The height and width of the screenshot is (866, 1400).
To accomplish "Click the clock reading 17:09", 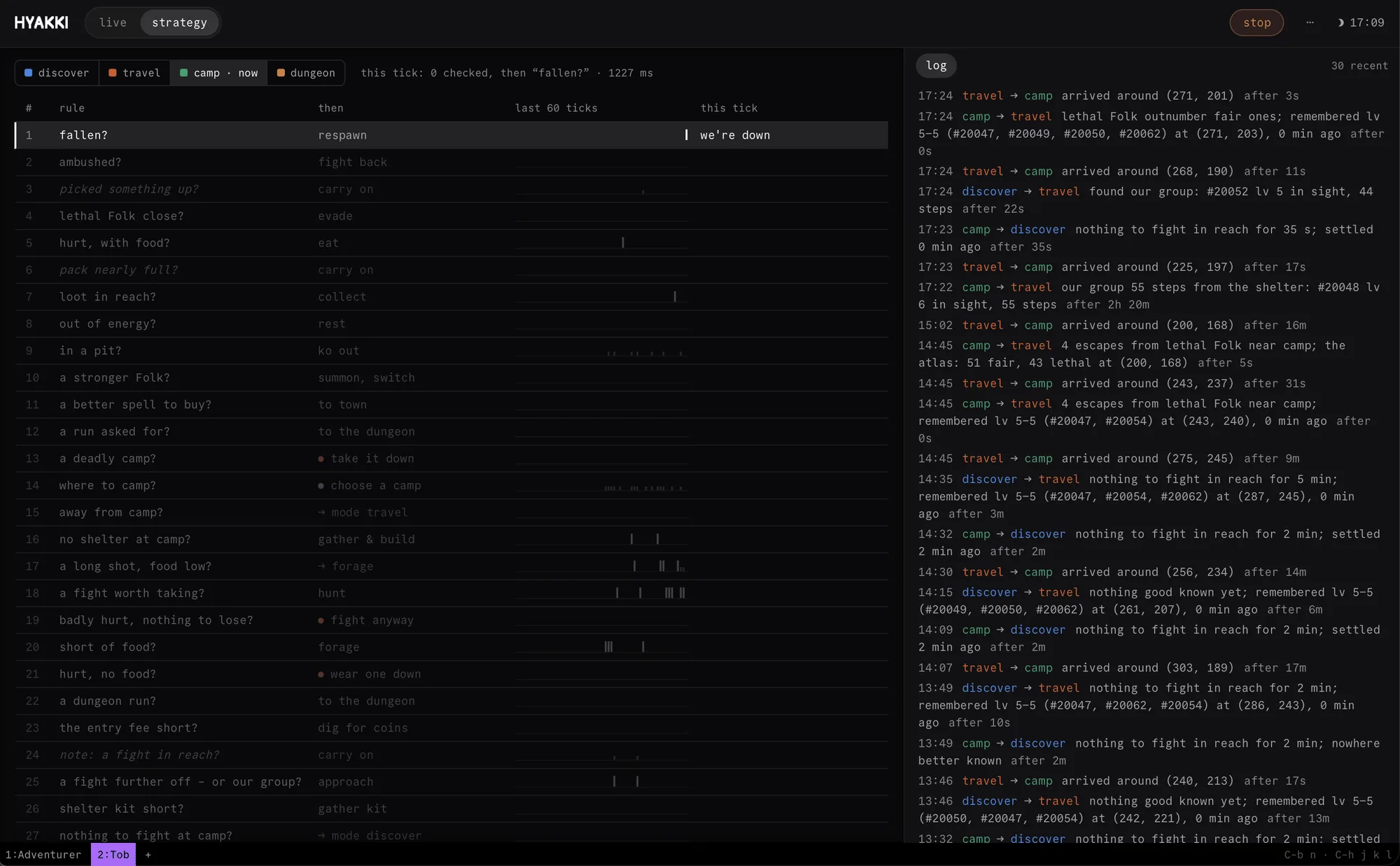I will [x=1366, y=22].
